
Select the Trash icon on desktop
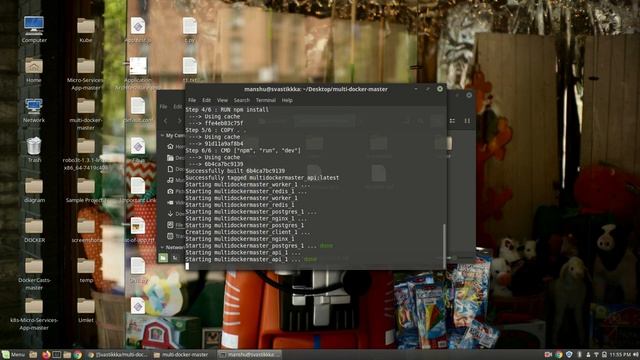tap(34, 149)
